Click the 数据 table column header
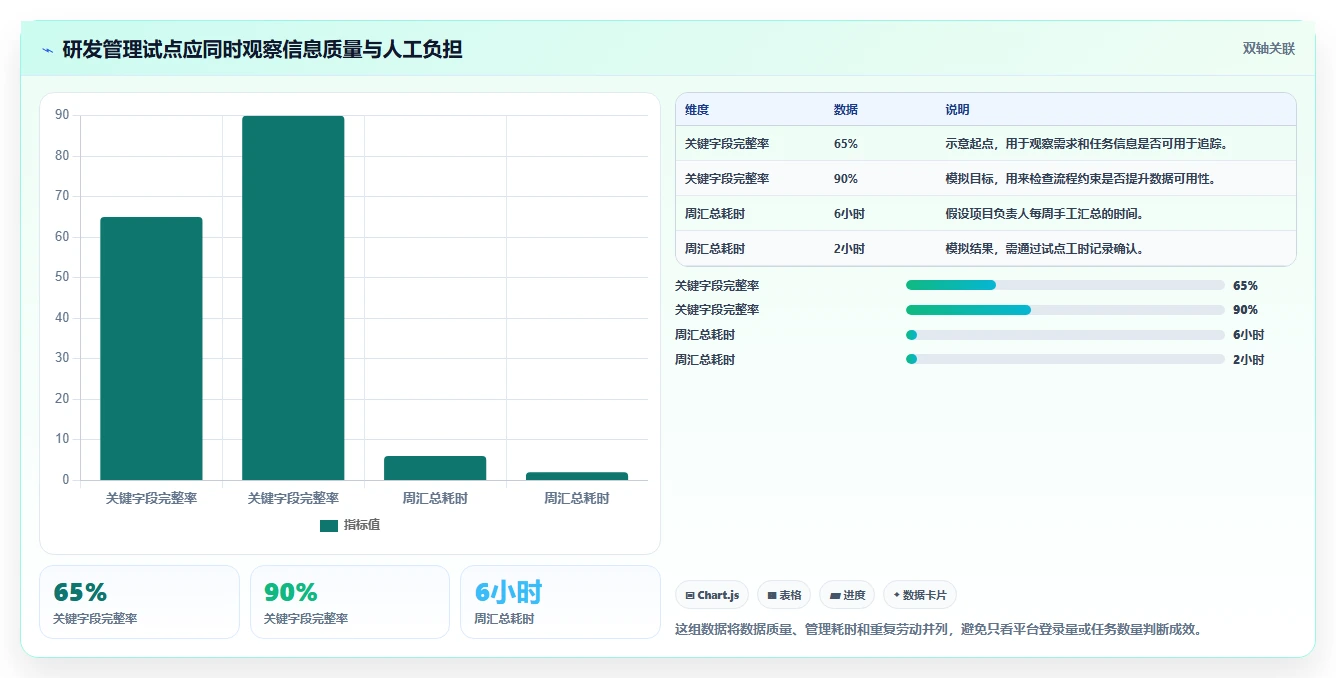This screenshot has width=1336, height=678. pos(846,110)
